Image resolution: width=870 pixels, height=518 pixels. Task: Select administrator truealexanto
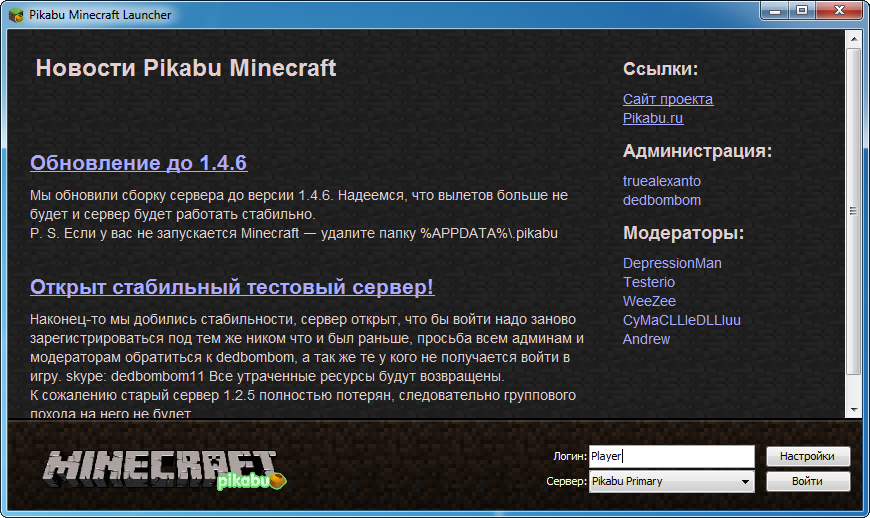pyautogui.click(x=662, y=181)
